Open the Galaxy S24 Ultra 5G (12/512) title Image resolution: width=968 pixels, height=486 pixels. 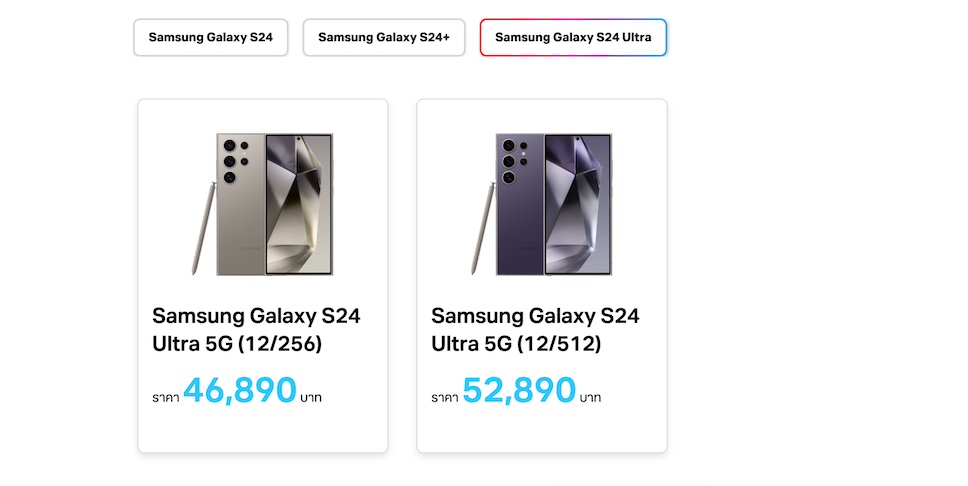pyautogui.click(x=535, y=330)
